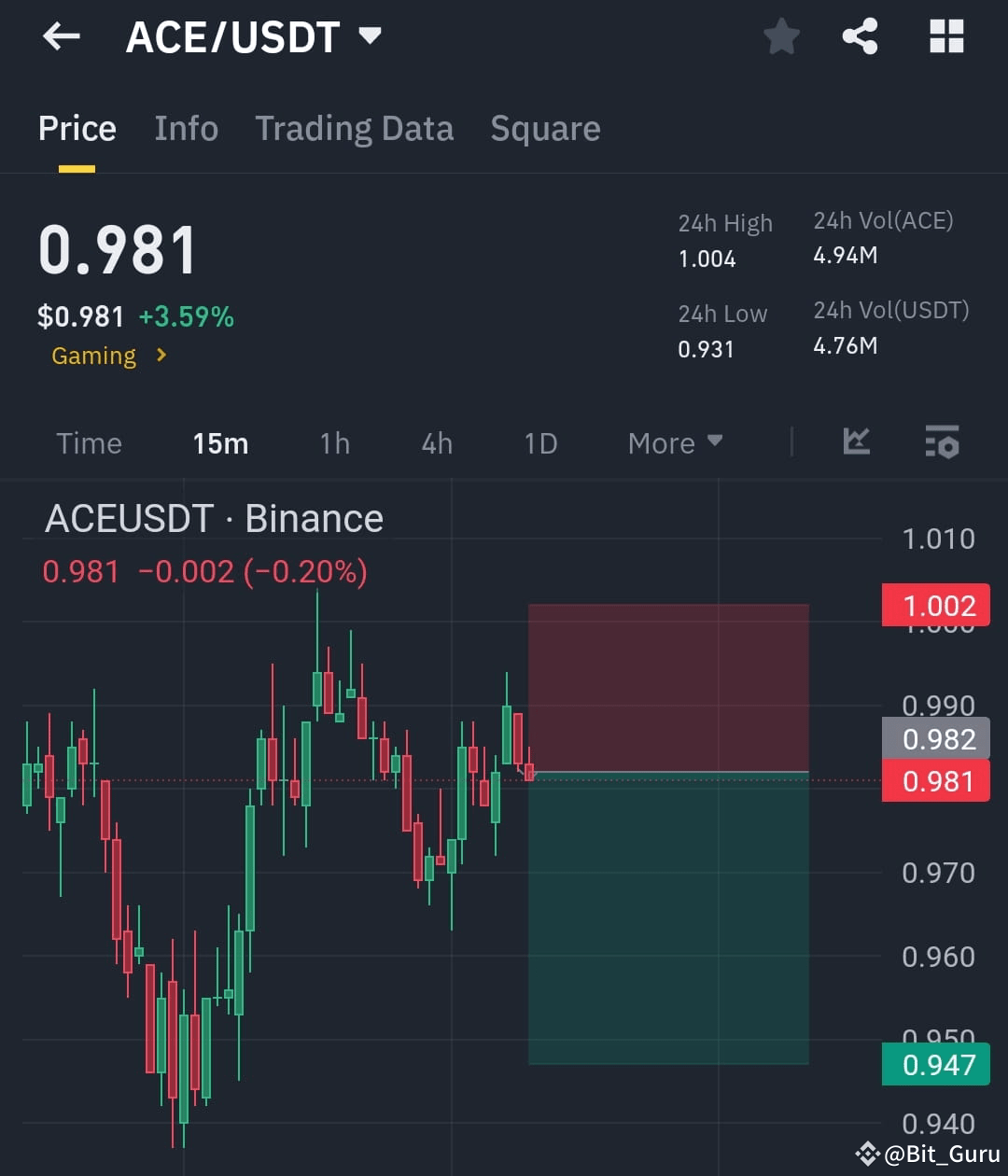Screen dimensions: 1008x1176
Task: Switch to the Trading Data tab
Action: (x=355, y=128)
